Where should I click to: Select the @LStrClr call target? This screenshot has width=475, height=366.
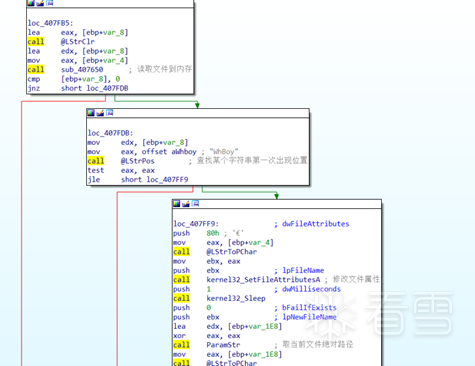pyautogui.click(x=78, y=42)
